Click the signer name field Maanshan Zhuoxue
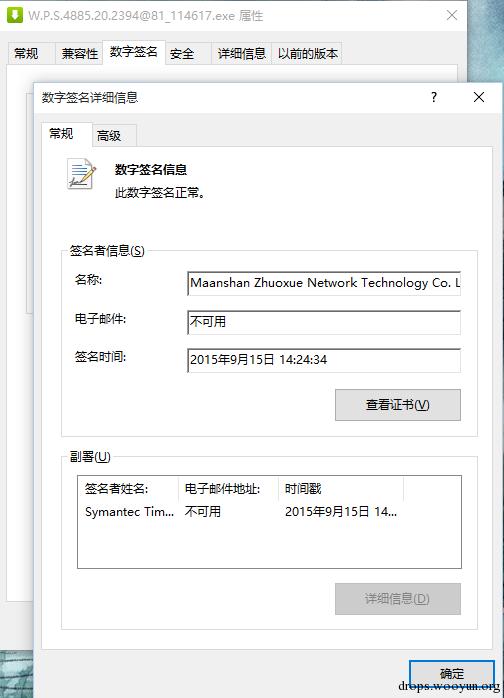Viewport: 504px width, 698px height. 324,284
